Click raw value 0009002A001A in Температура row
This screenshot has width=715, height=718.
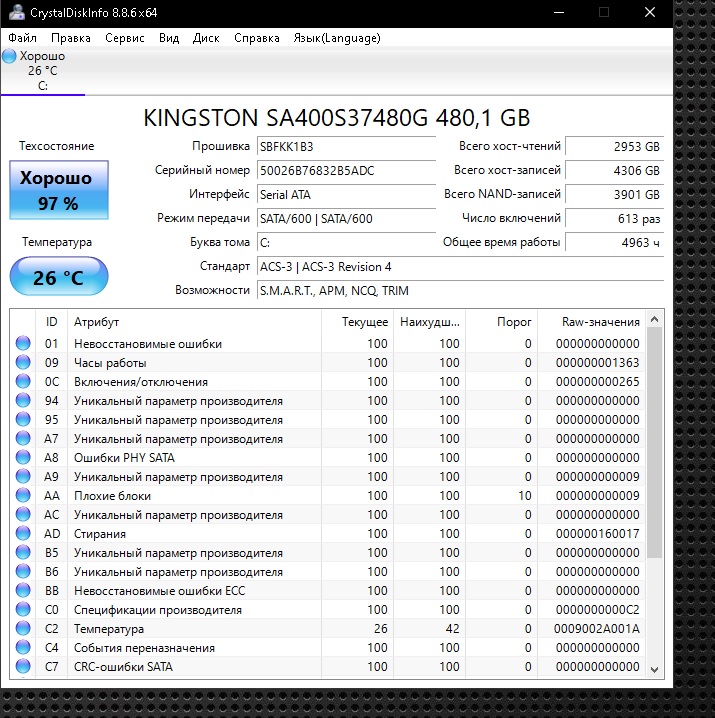click(596, 629)
